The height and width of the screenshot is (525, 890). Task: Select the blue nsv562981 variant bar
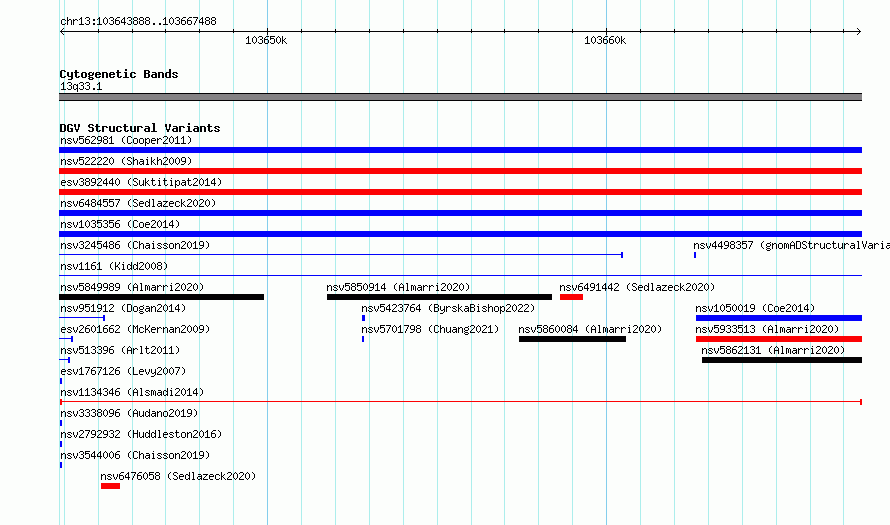[x=460, y=150]
